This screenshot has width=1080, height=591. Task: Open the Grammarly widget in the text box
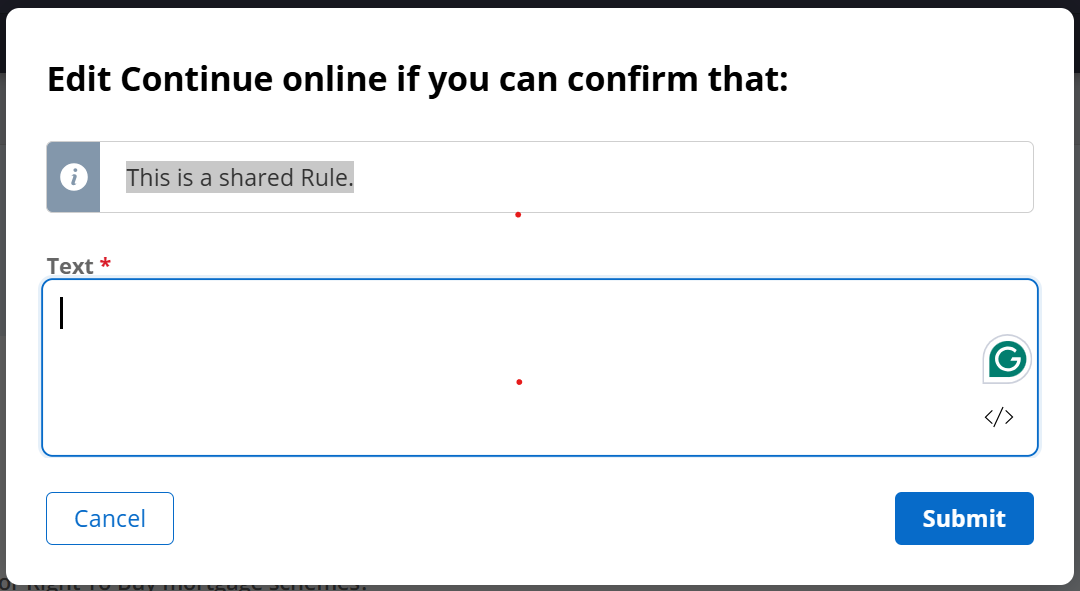coord(1006,359)
